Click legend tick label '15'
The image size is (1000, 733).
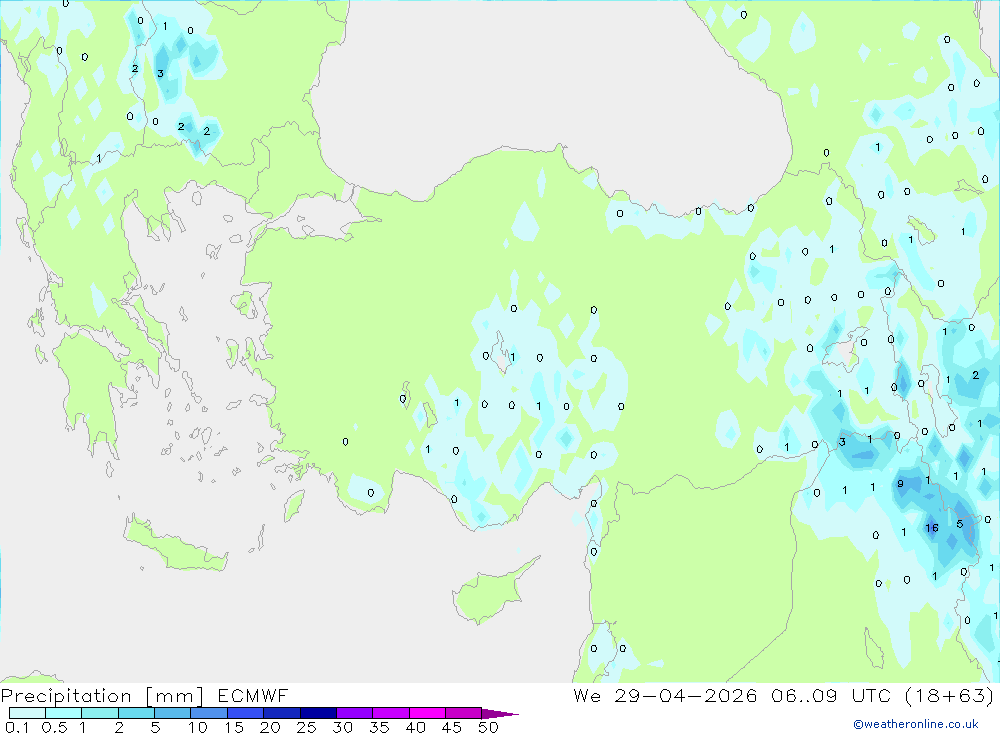(234, 727)
